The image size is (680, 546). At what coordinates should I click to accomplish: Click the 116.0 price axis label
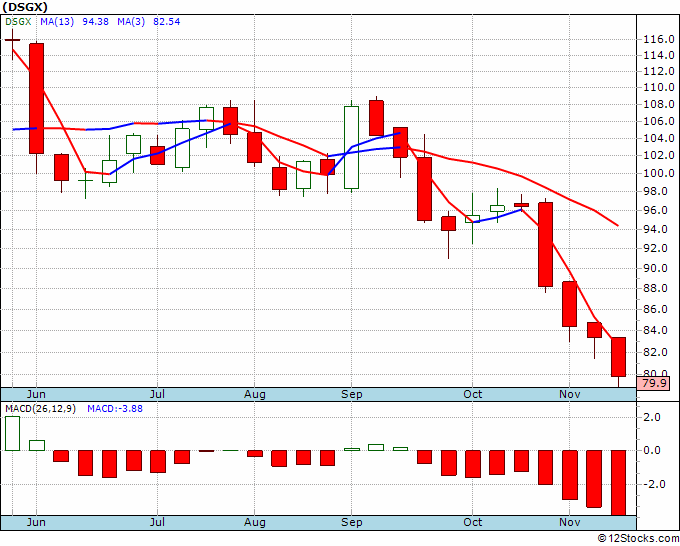coord(659,39)
